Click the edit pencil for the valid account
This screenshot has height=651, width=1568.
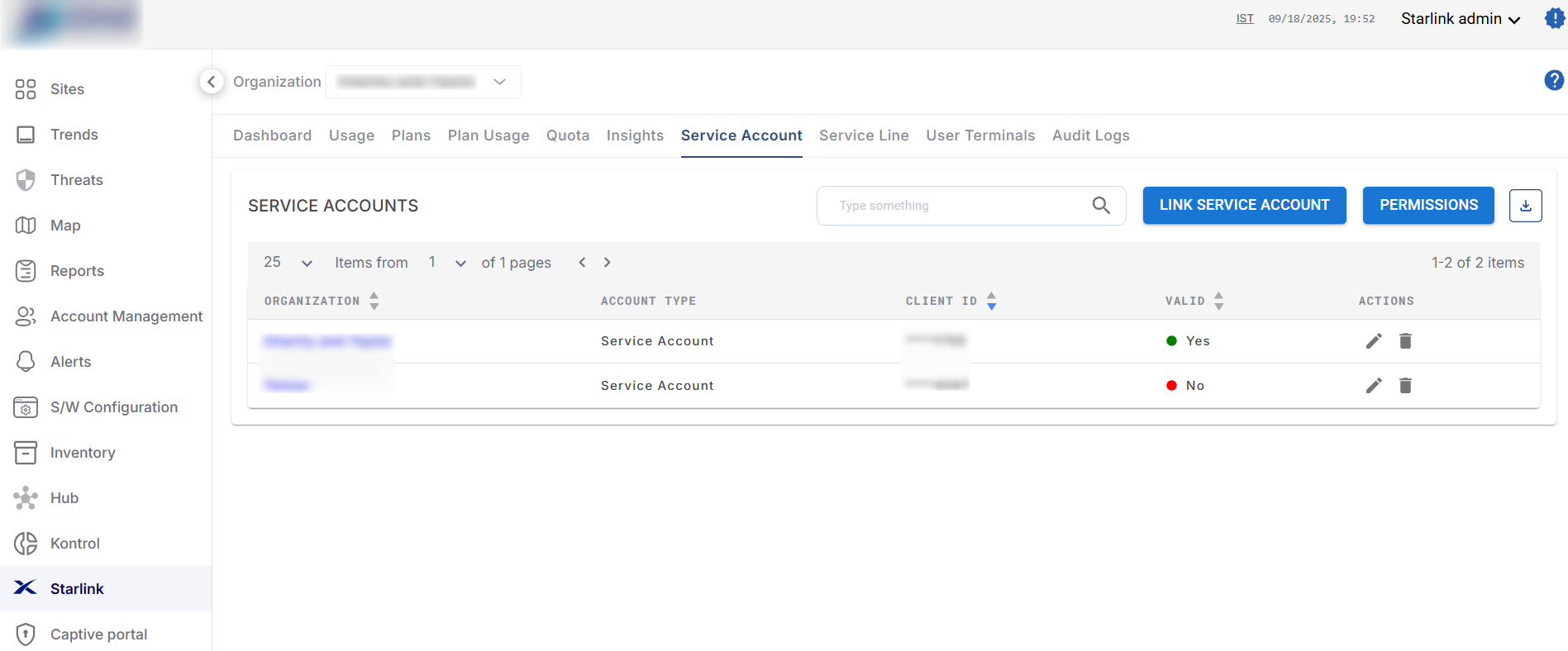[x=1374, y=341]
